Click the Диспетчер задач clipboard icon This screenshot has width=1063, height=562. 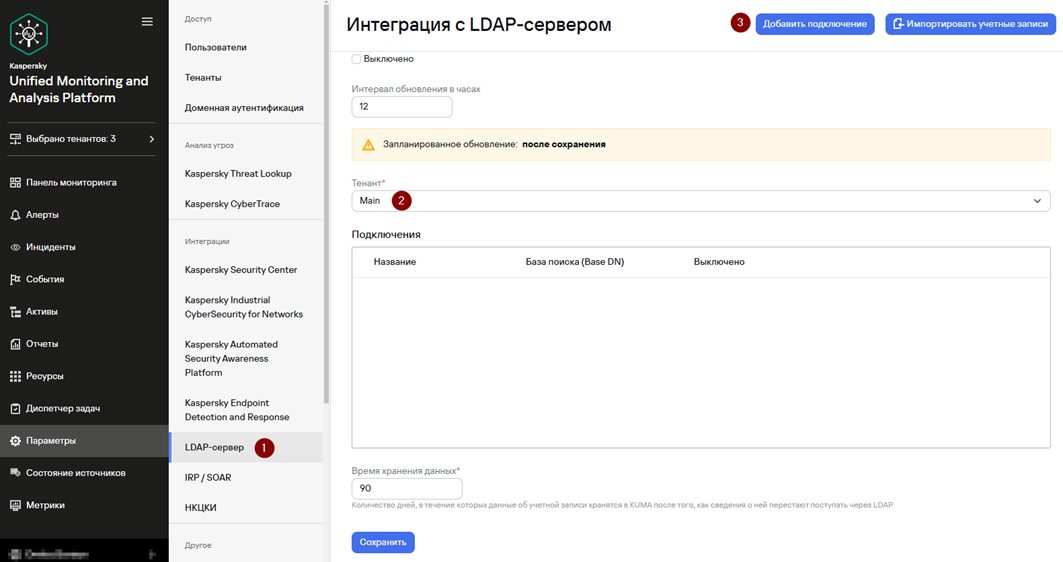tap(15, 409)
